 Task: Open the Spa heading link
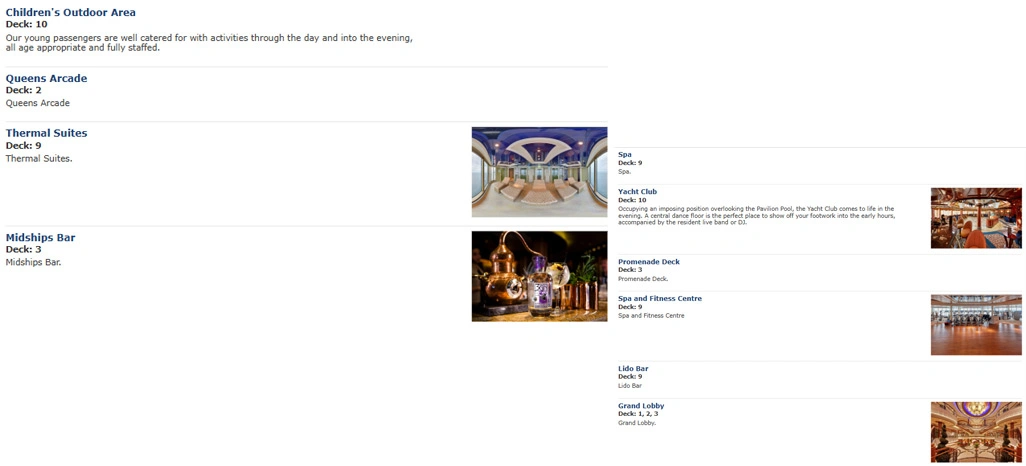point(625,154)
